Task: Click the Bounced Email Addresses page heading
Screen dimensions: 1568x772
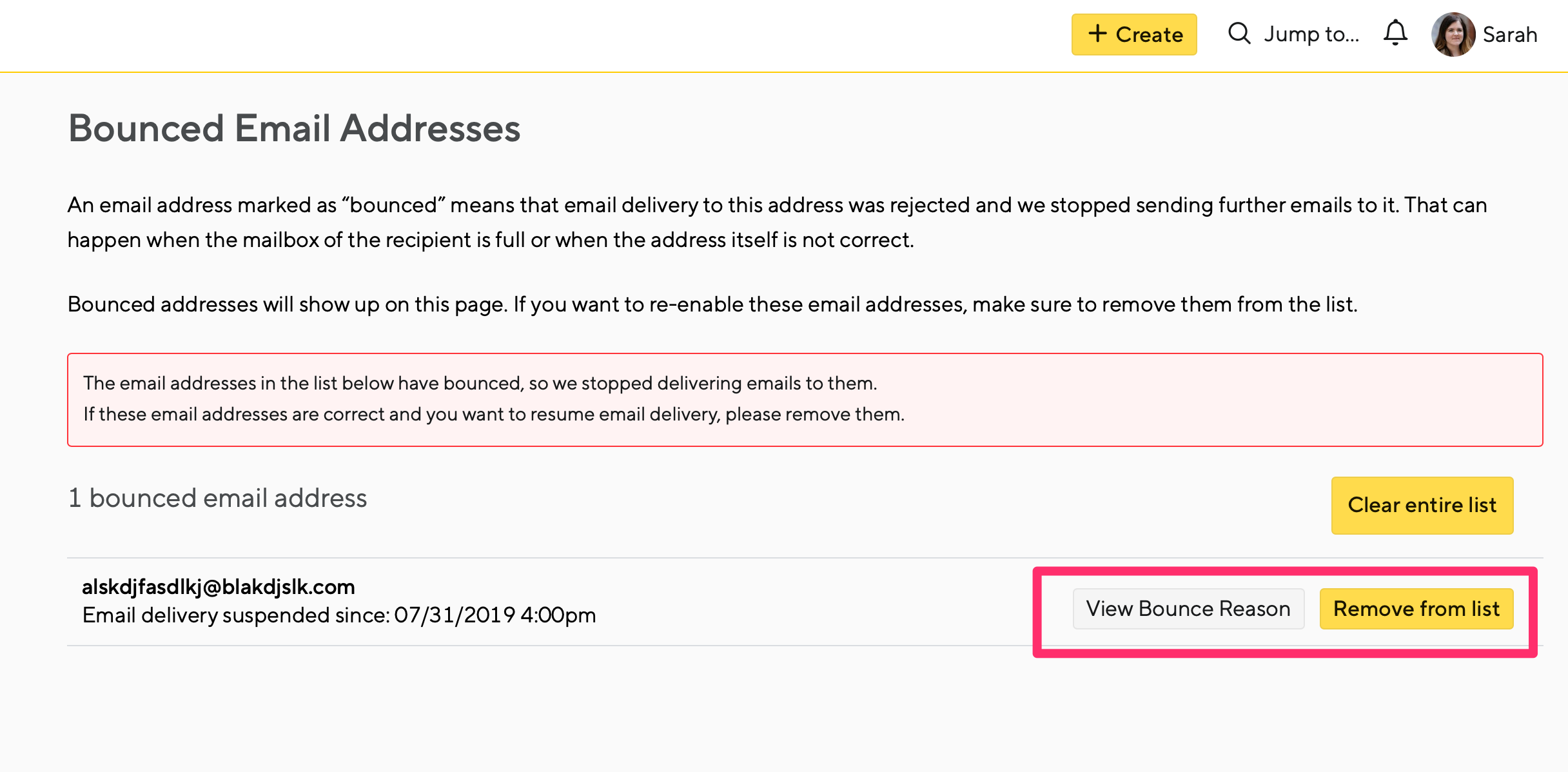Action: [294, 128]
